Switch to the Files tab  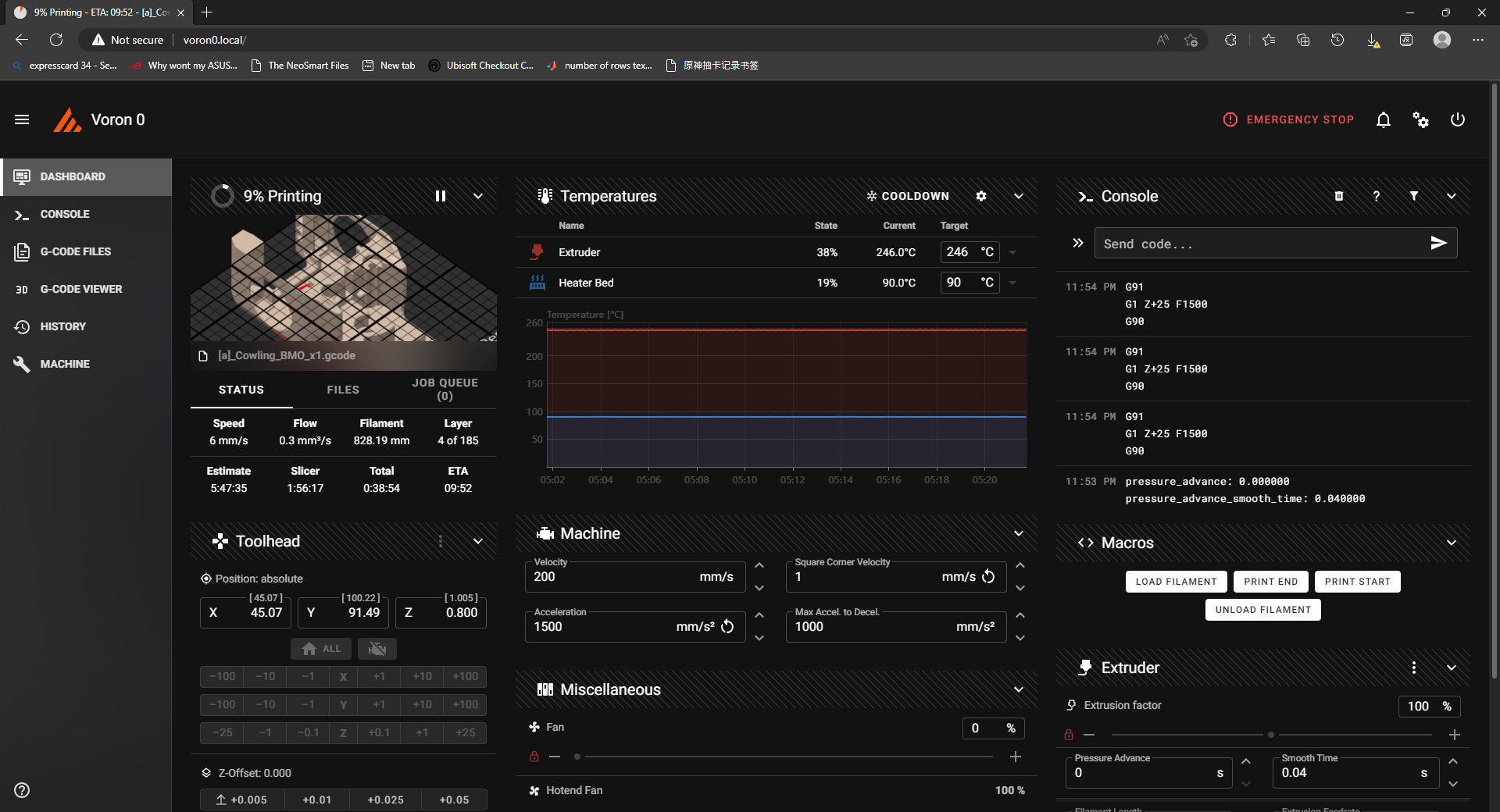point(343,390)
